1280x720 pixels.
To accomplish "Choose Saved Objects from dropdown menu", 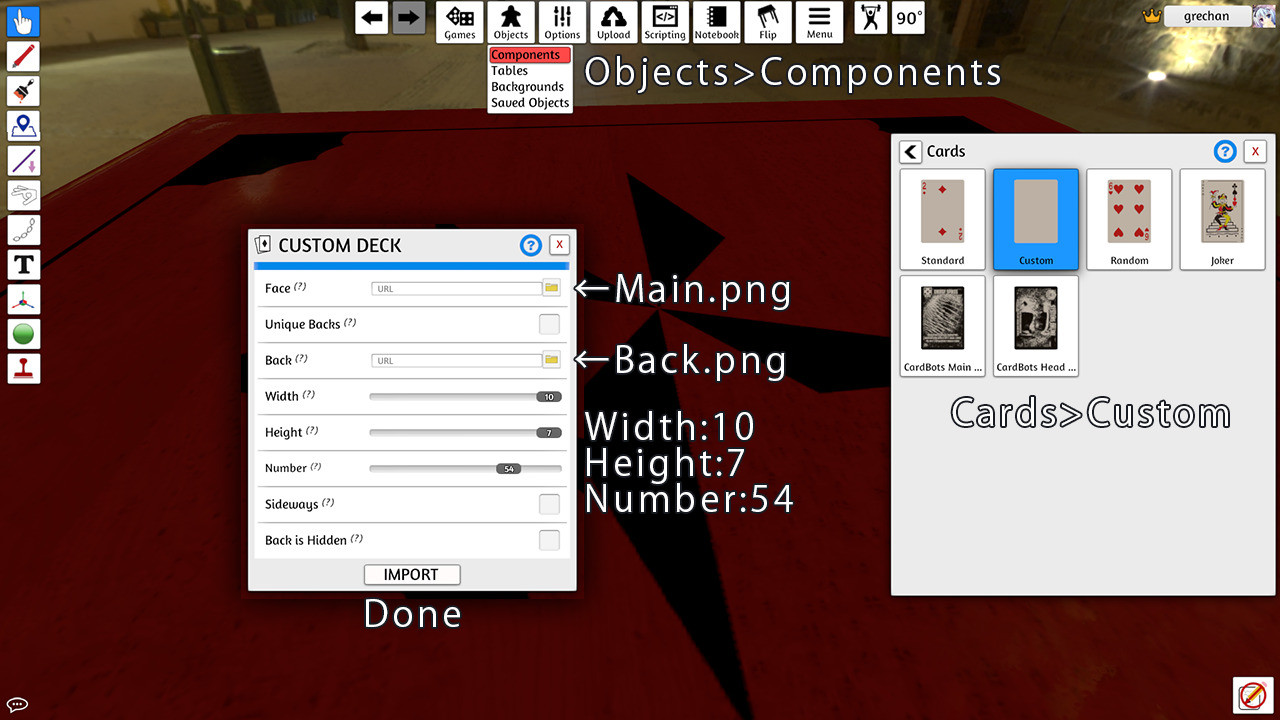I will click(530, 103).
